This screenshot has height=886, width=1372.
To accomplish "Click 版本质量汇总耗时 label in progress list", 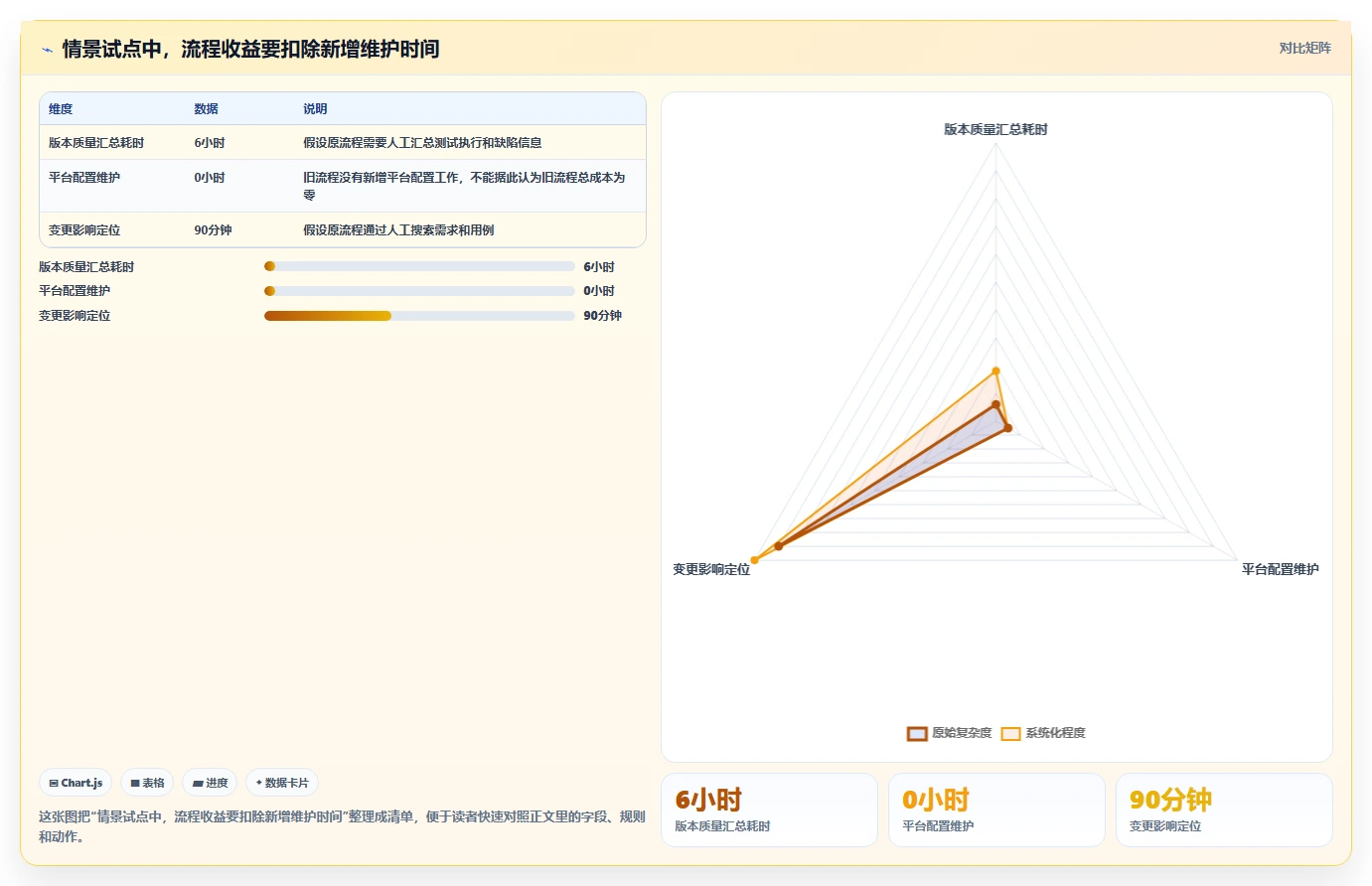I will (86, 267).
